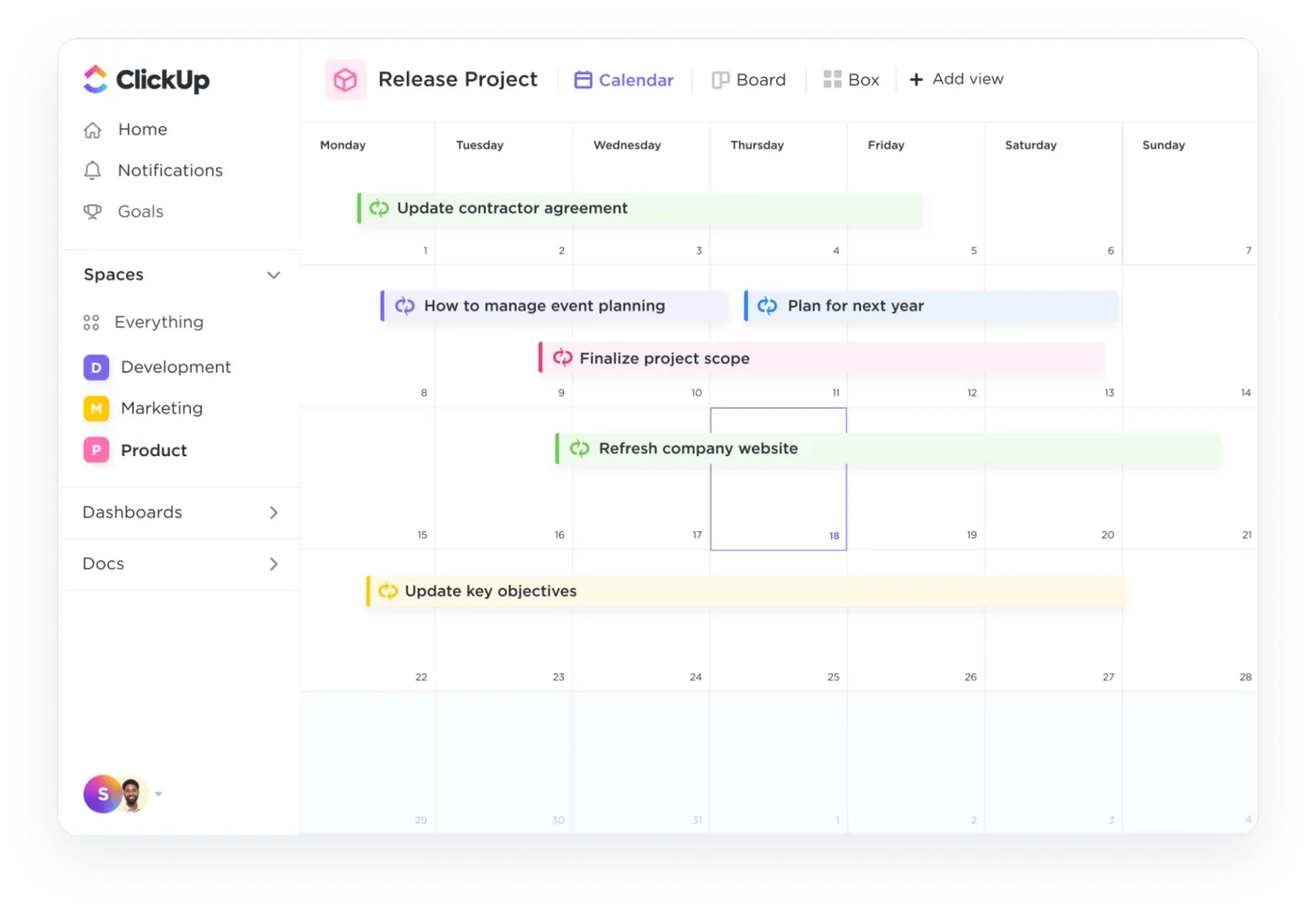
Task: Click the Saturday column header
Action: (1031, 145)
